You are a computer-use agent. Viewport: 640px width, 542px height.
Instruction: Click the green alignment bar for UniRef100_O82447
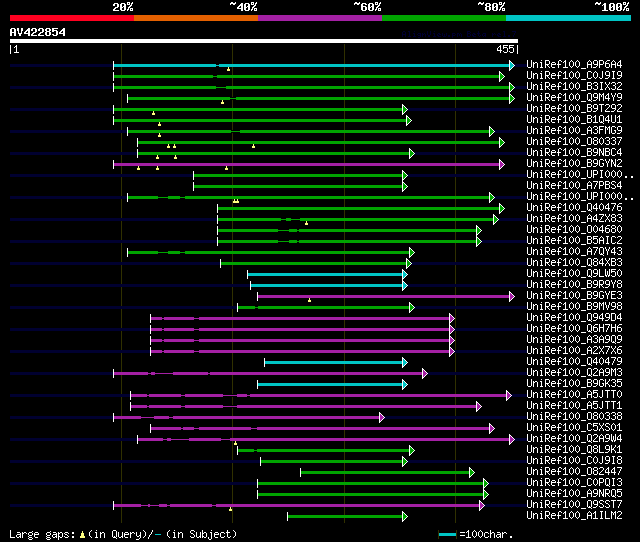click(x=387, y=473)
